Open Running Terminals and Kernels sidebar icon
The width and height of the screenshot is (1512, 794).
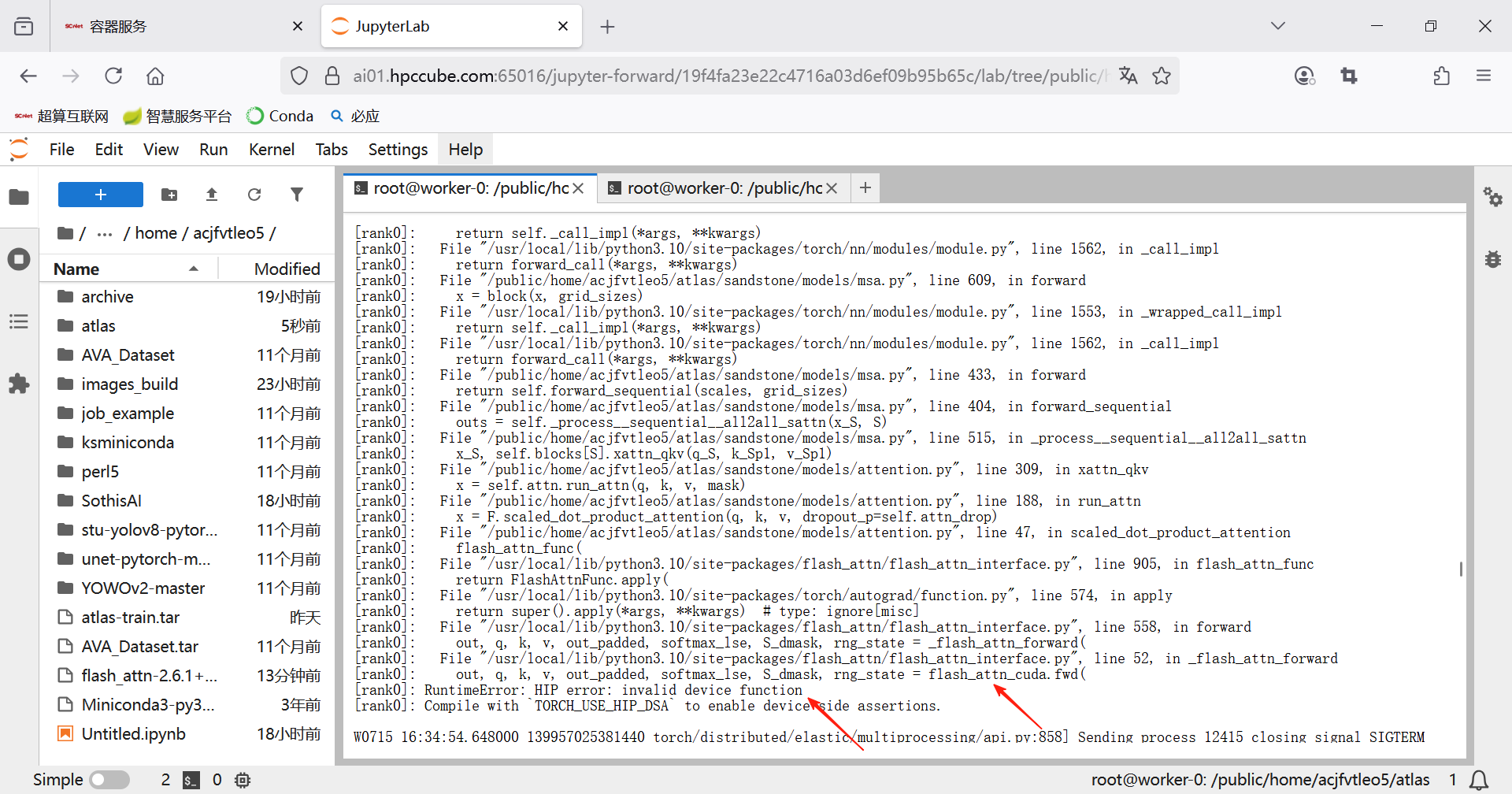pos(19,259)
